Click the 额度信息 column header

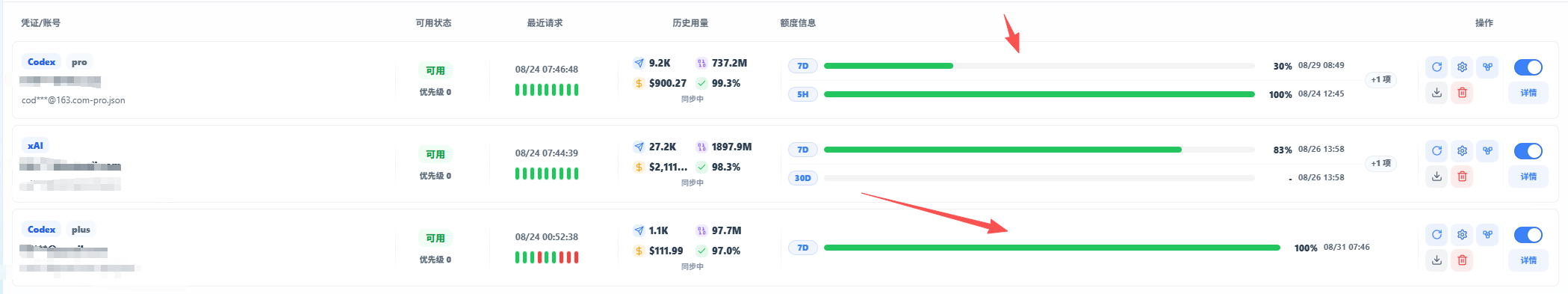[798, 23]
